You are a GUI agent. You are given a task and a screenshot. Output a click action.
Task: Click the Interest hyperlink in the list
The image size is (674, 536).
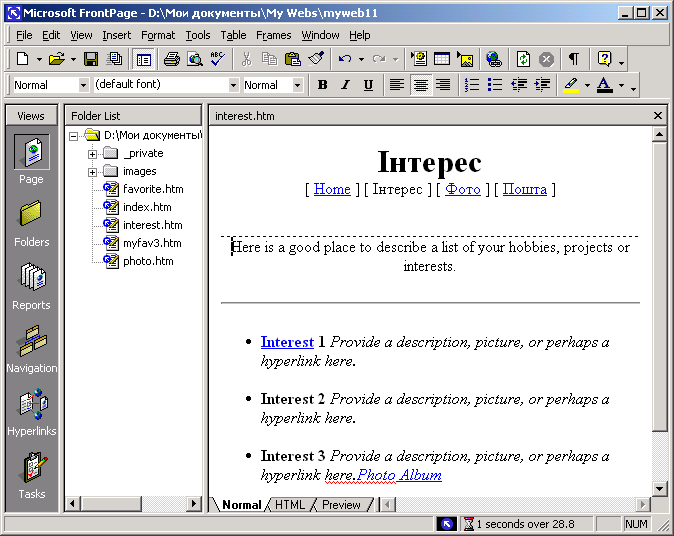[x=287, y=342]
